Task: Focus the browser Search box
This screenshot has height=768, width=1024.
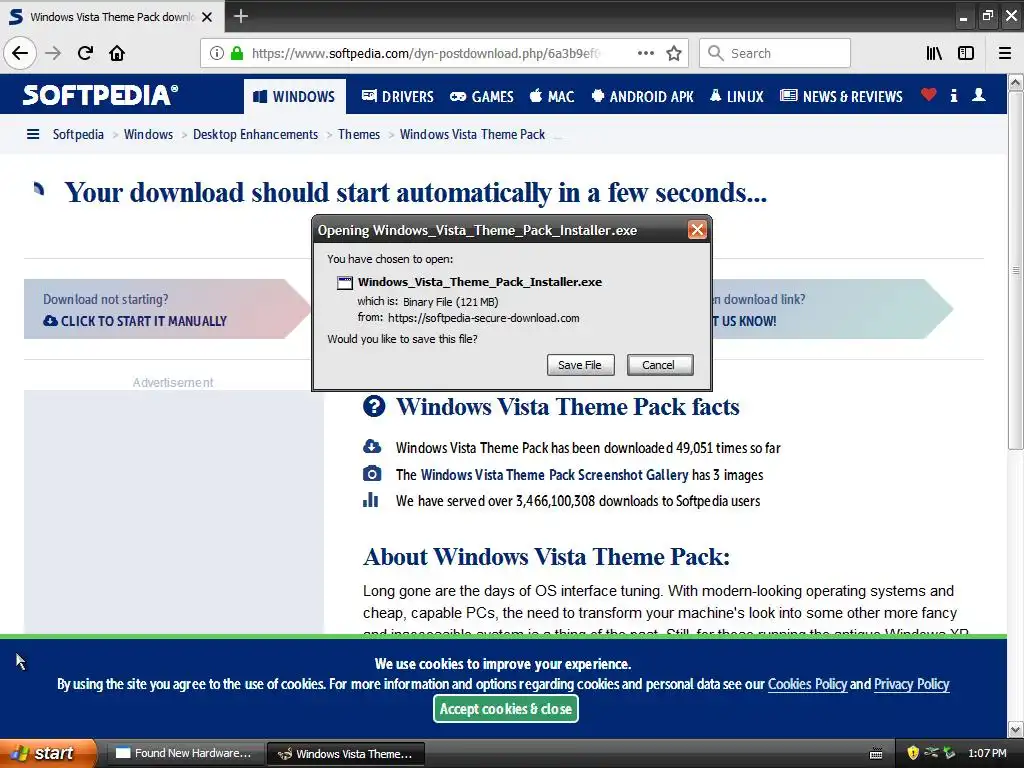Action: tap(775, 54)
